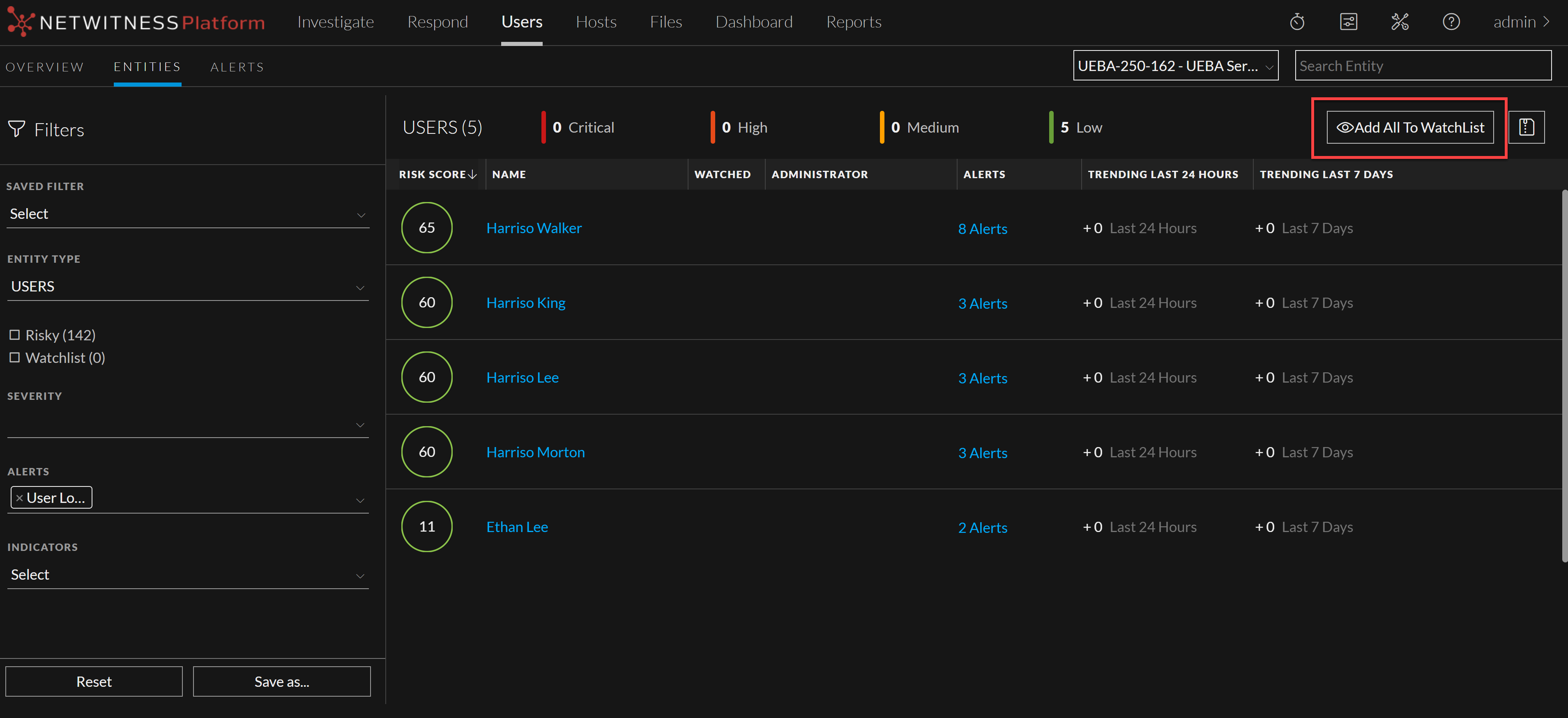Click the Risk Score sort arrow
This screenshot has width=1568, height=718.
[472, 174]
